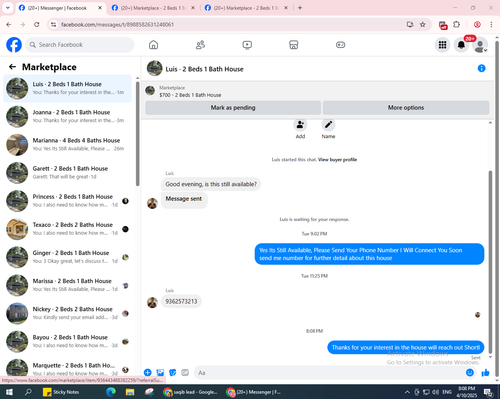This screenshot has height=399, width=500.
Task: View site information icon in address bar
Action: click(53, 24)
